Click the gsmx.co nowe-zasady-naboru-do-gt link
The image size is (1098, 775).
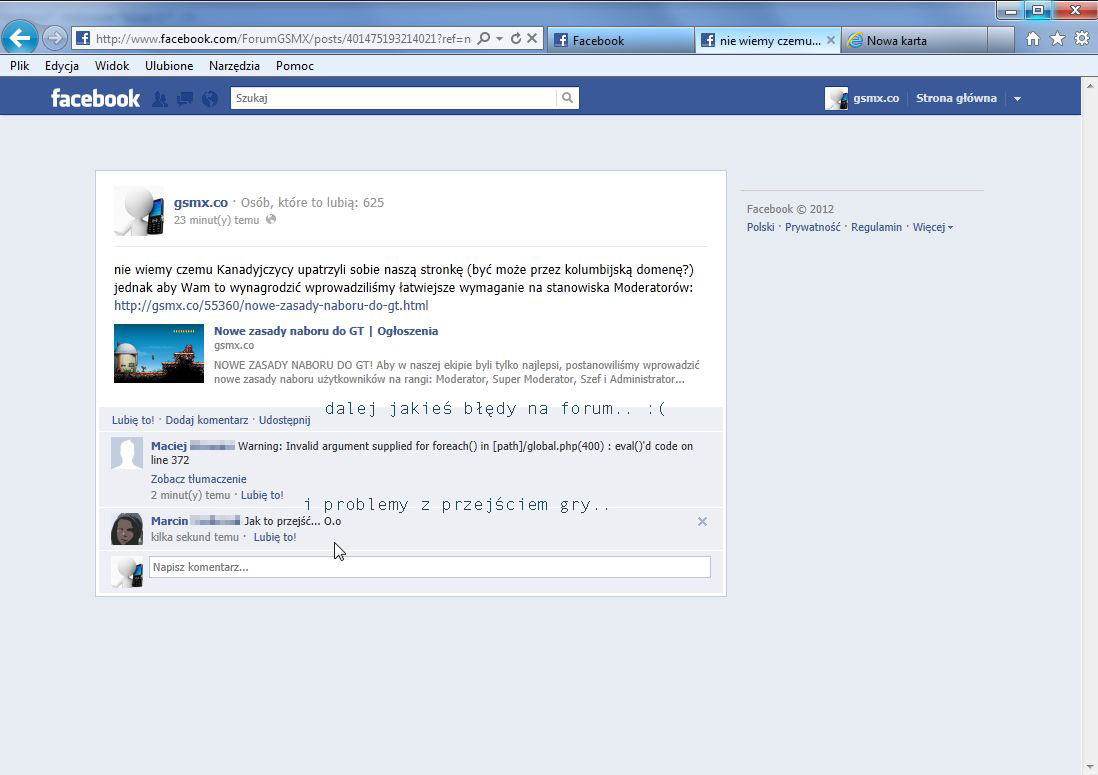pos(271,306)
